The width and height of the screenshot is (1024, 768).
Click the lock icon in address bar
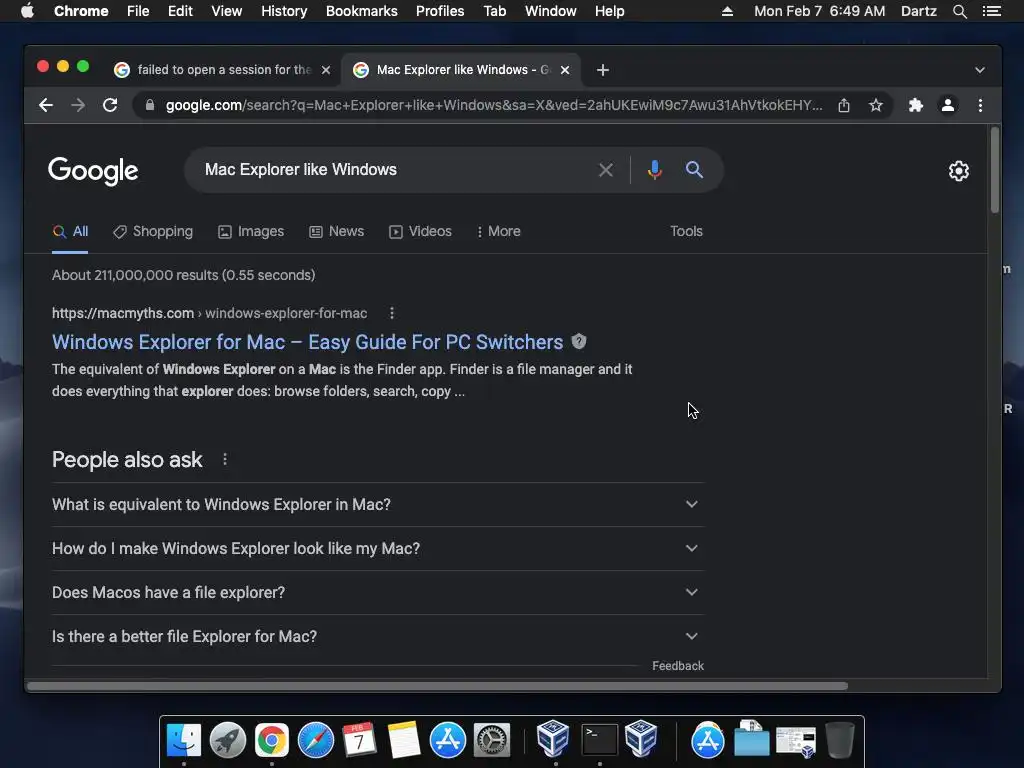(150, 105)
